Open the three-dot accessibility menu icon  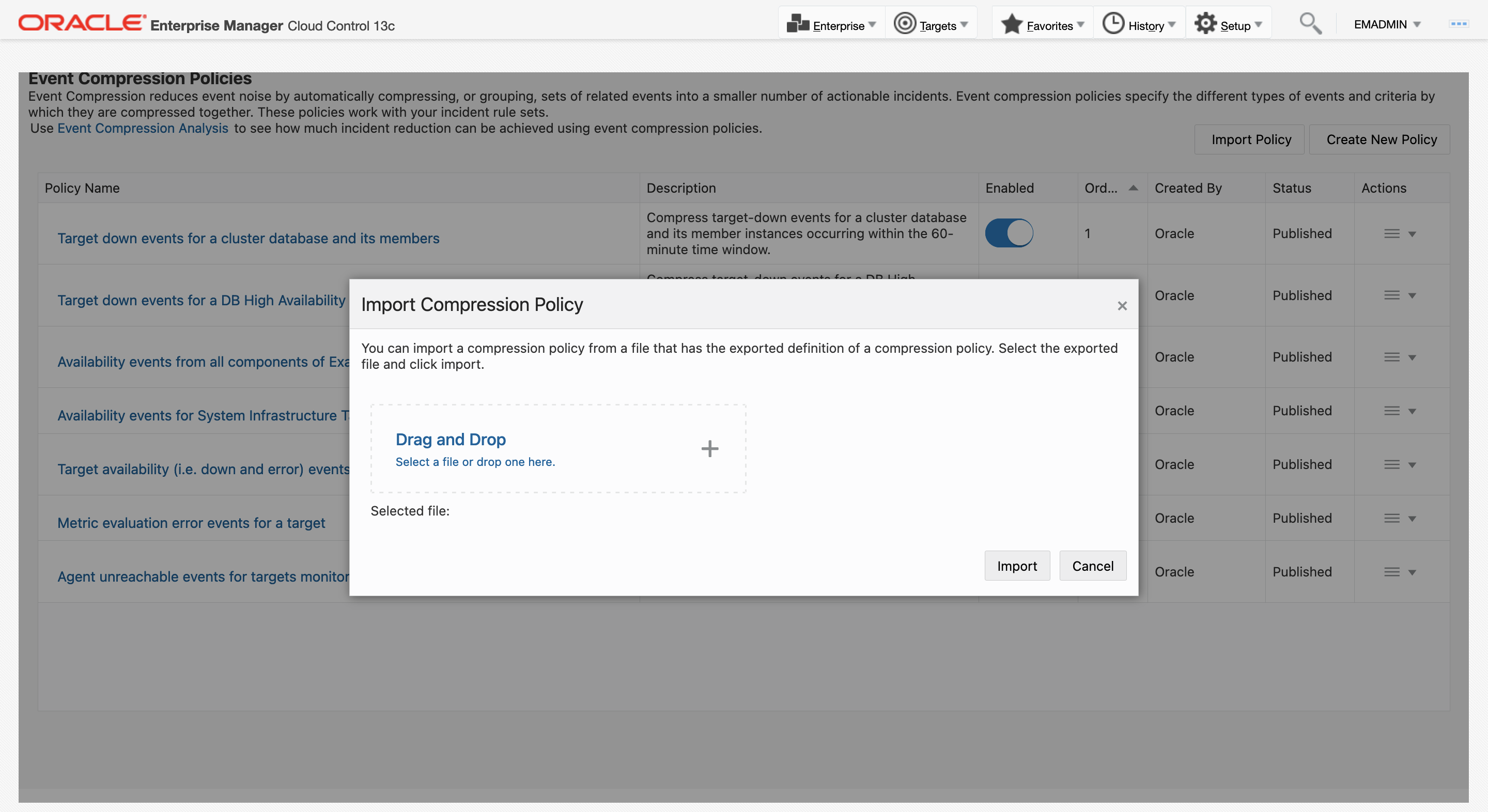tap(1458, 24)
